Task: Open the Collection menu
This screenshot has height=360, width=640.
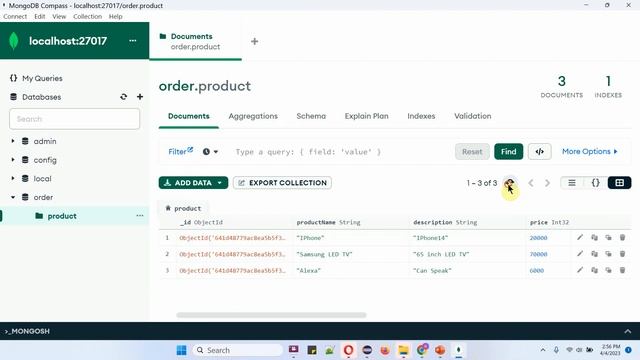Action: tap(87, 16)
